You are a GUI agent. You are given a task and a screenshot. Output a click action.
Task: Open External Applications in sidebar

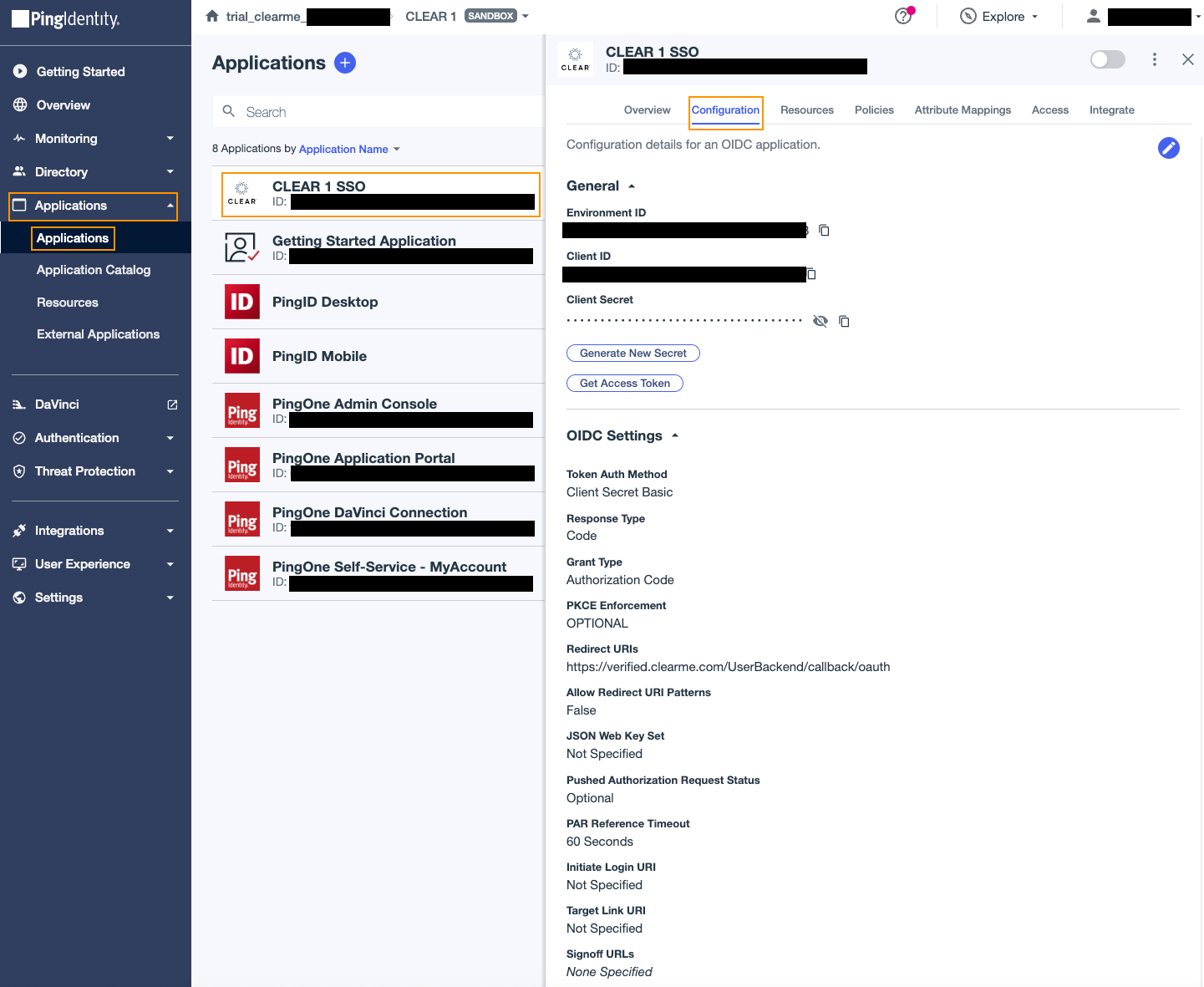(98, 334)
